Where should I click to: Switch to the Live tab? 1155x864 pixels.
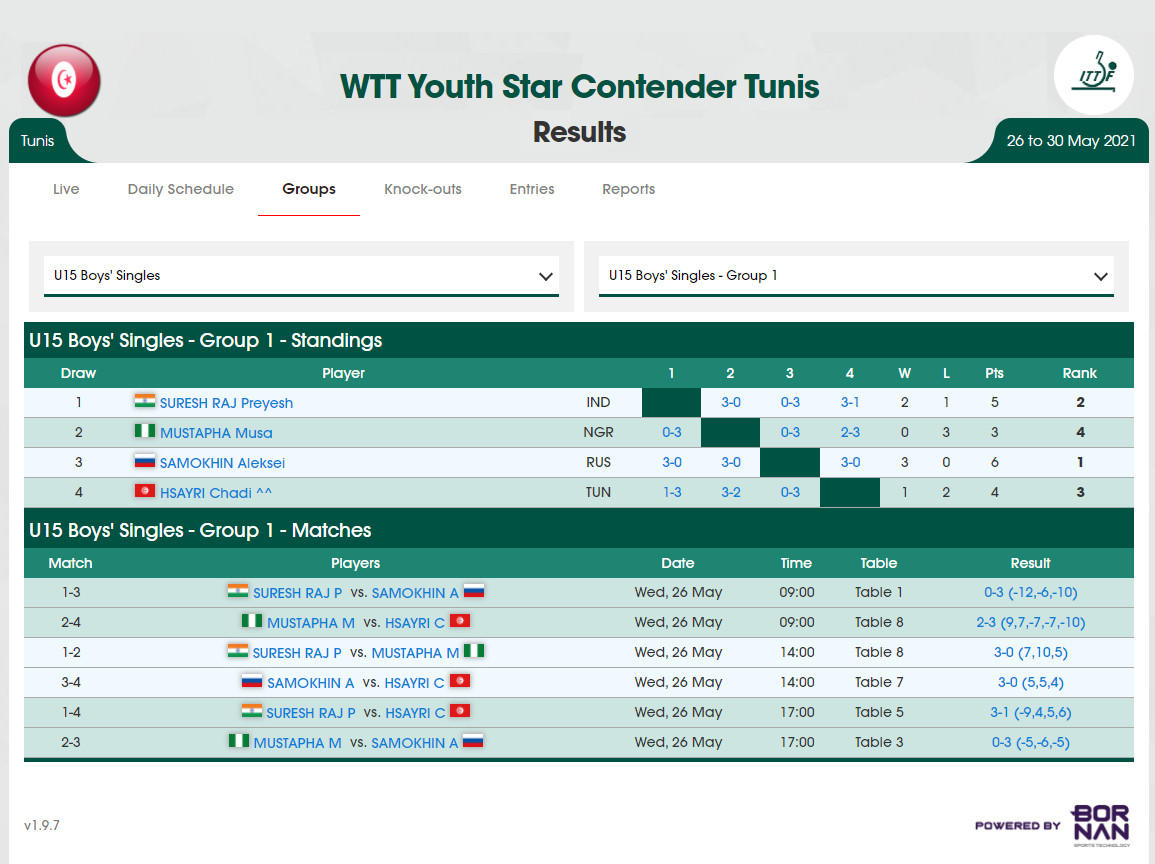(66, 189)
